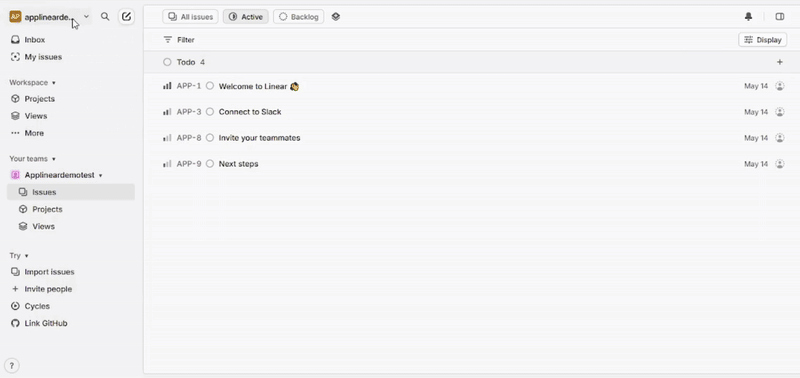Toggle the right sidebar panel icon
800x378 pixels.
click(780, 17)
